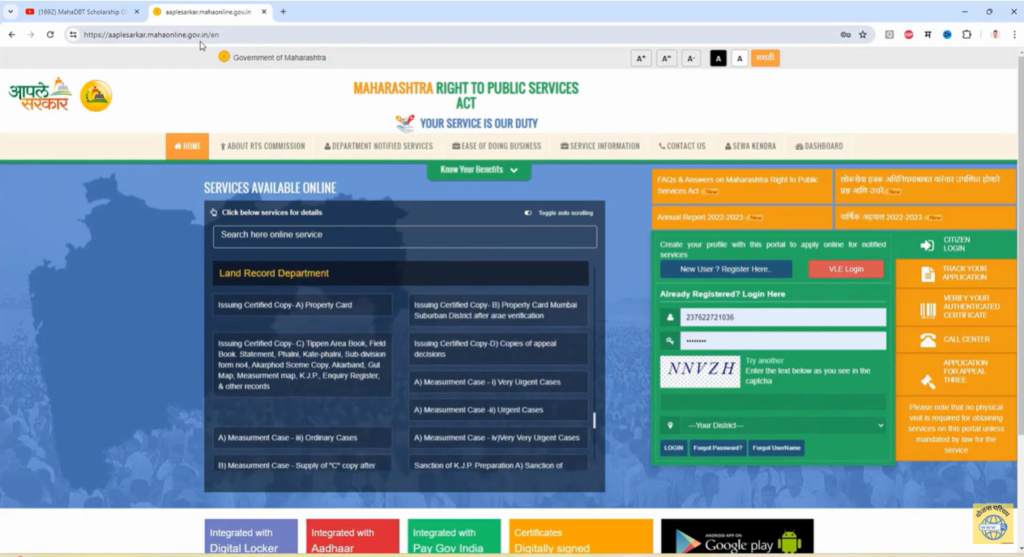Click the Track Your Application document icon

928,274
